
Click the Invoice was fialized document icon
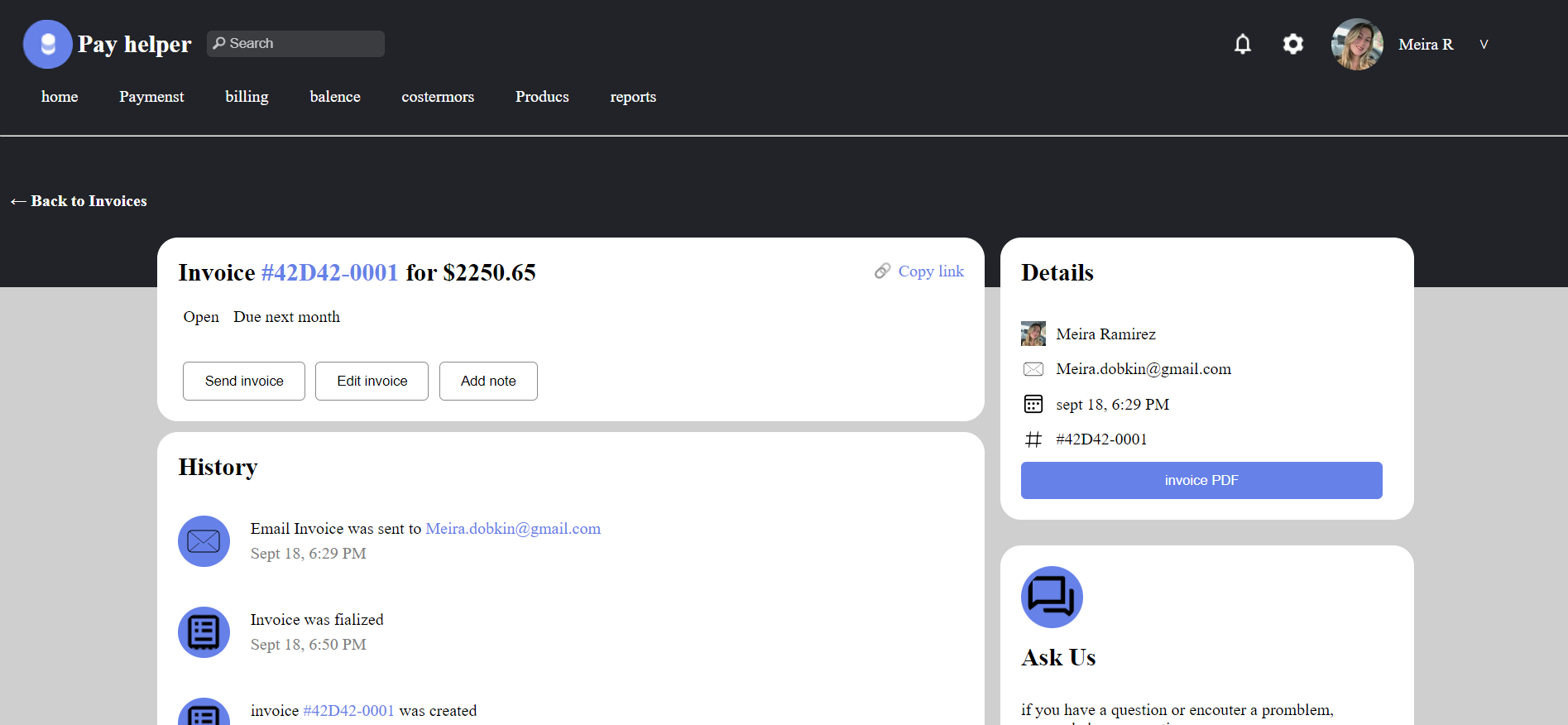(204, 632)
